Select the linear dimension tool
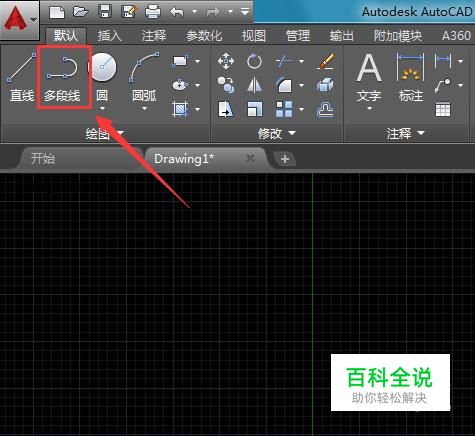The image size is (475, 436). click(x=443, y=61)
